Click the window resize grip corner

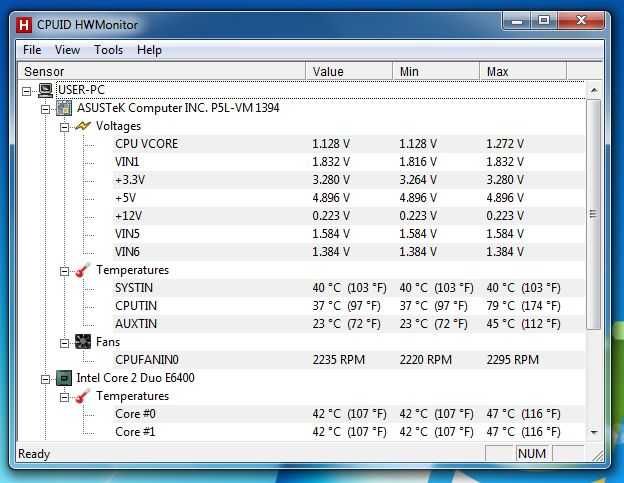[598, 456]
